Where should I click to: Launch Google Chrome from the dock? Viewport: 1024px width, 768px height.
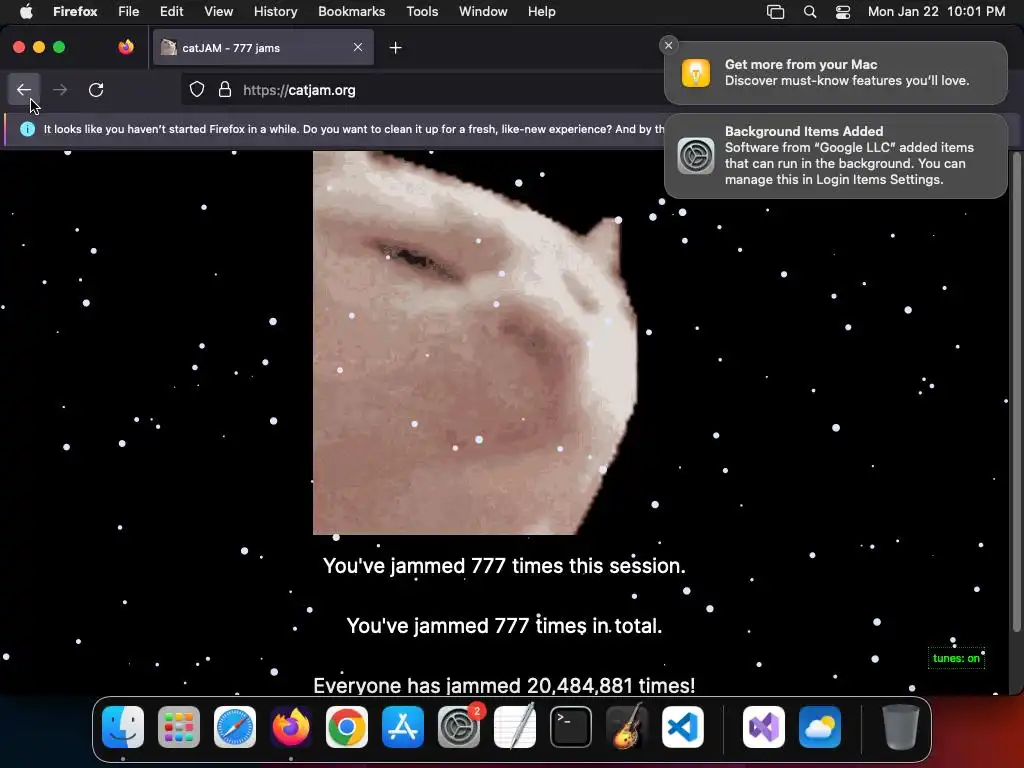[347, 727]
